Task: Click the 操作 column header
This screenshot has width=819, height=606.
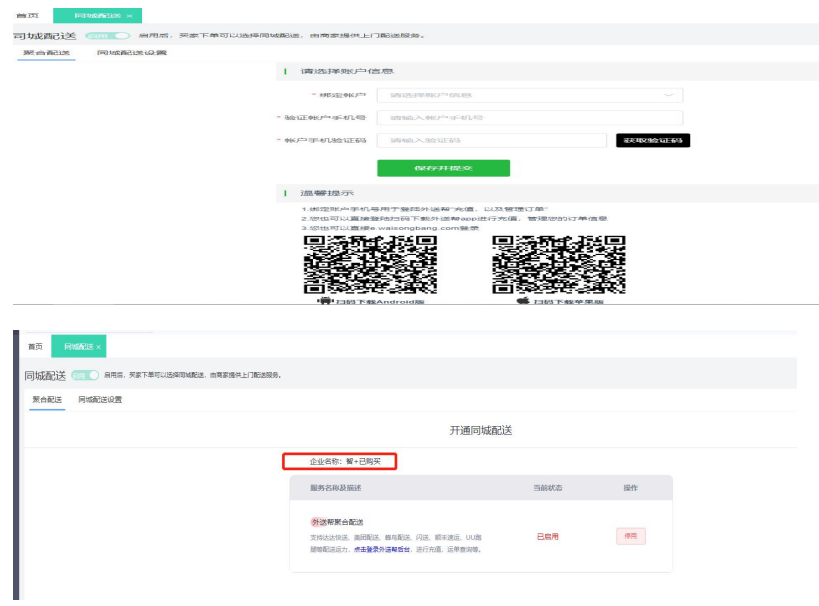Action: coord(630,488)
